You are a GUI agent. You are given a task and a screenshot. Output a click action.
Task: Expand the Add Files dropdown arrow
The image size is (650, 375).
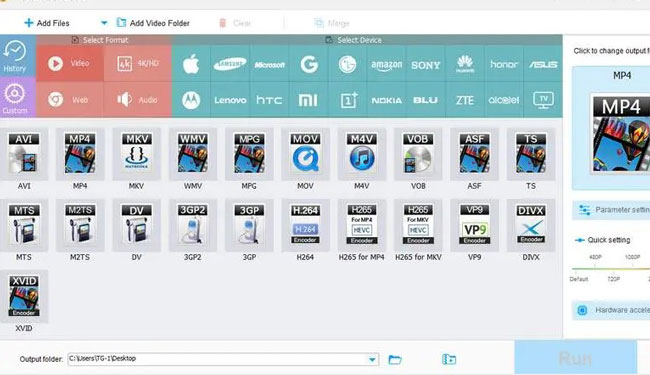[x=104, y=23]
